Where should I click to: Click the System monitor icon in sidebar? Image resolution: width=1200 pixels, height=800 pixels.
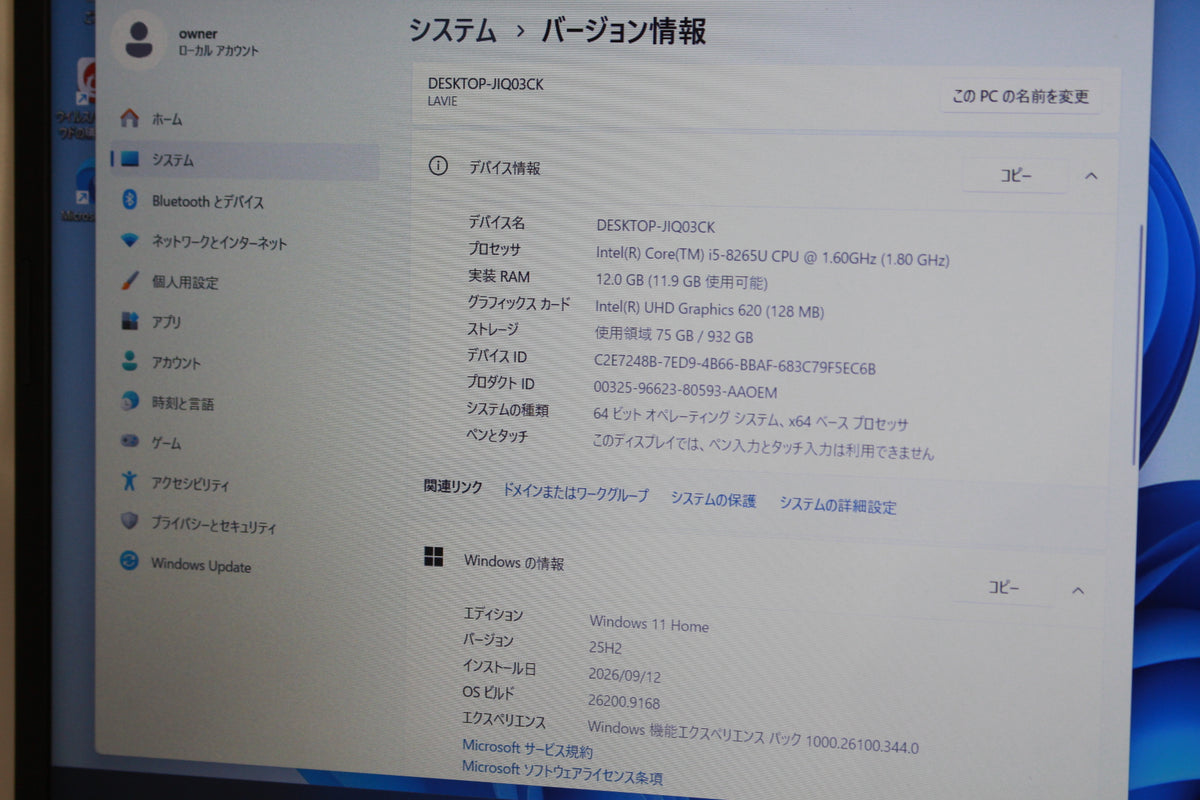tap(130, 159)
